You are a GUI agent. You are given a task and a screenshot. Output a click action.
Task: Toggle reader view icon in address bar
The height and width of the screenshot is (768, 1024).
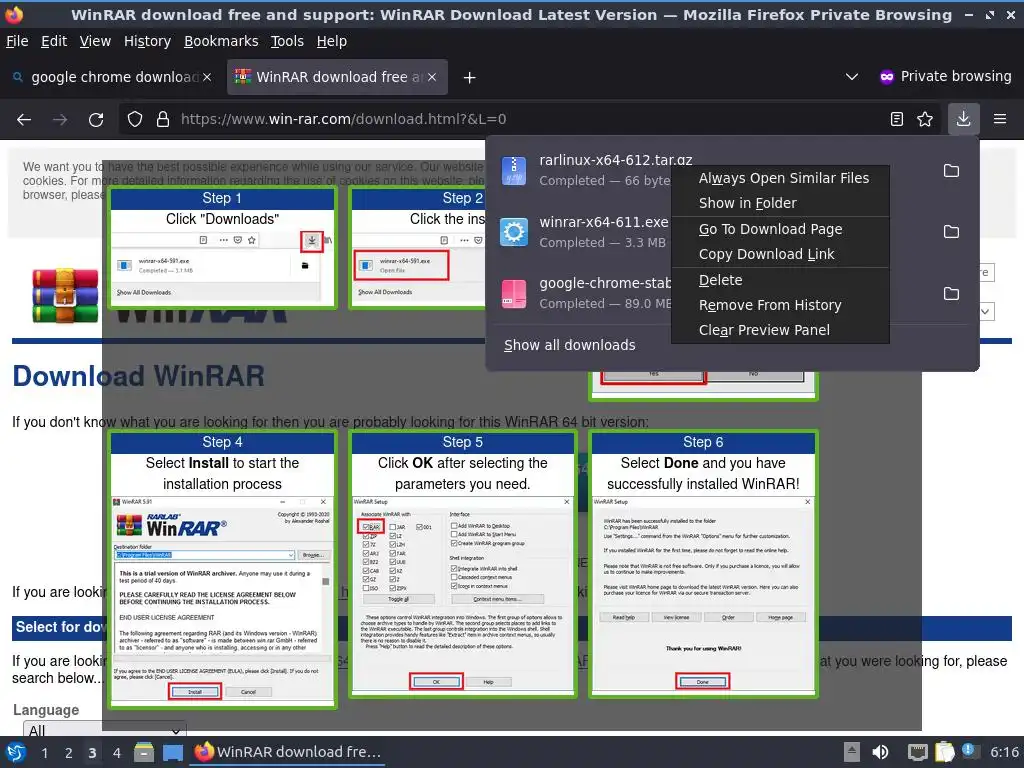(x=897, y=119)
